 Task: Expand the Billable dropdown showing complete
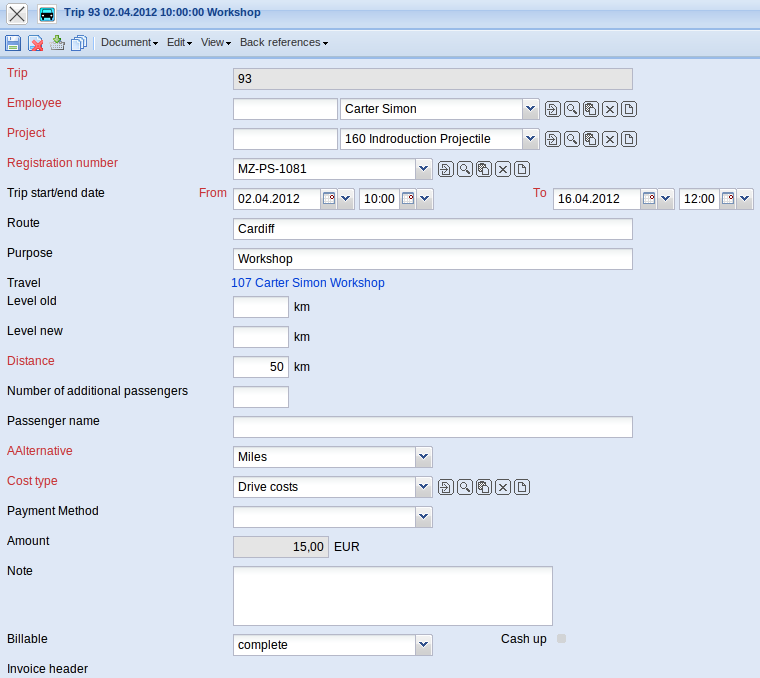[x=424, y=645]
